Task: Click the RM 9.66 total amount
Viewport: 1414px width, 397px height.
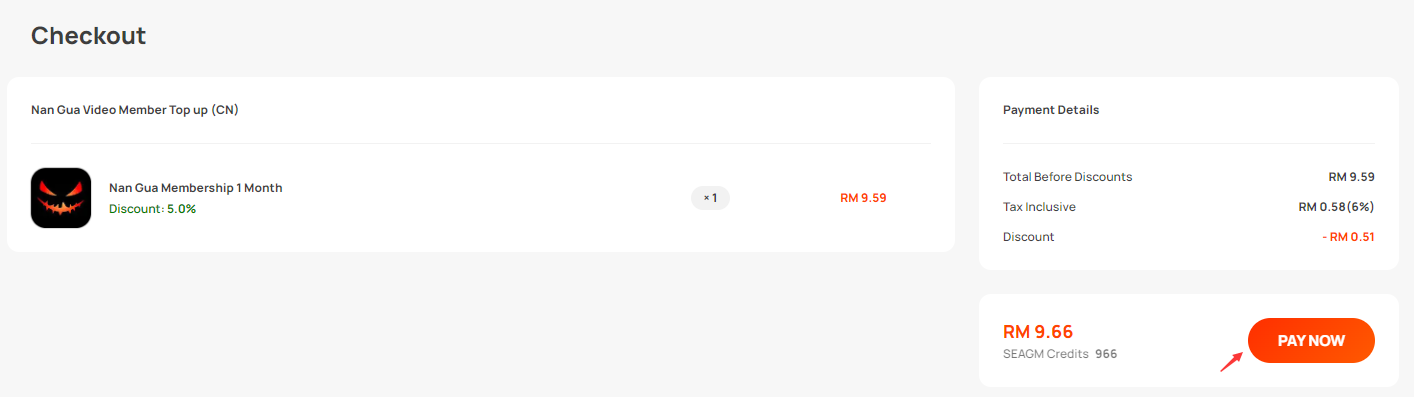Action: [x=1038, y=332]
